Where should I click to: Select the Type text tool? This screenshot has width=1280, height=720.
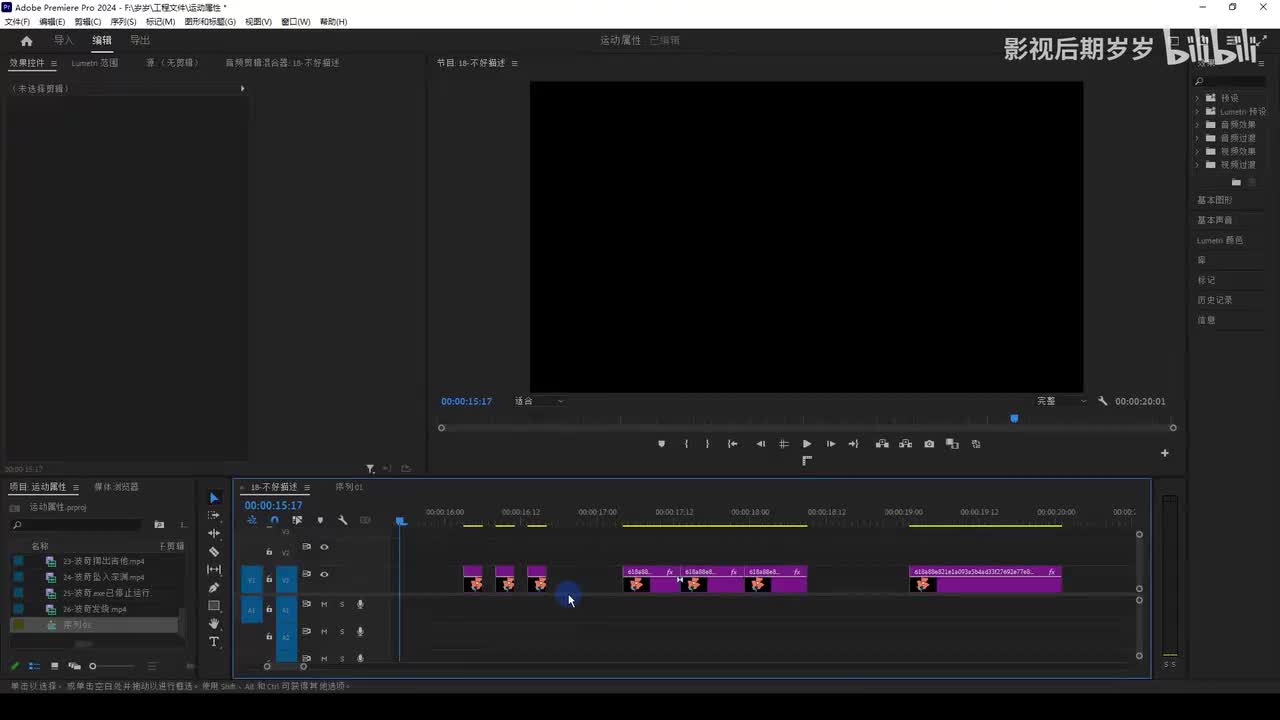pyautogui.click(x=214, y=642)
